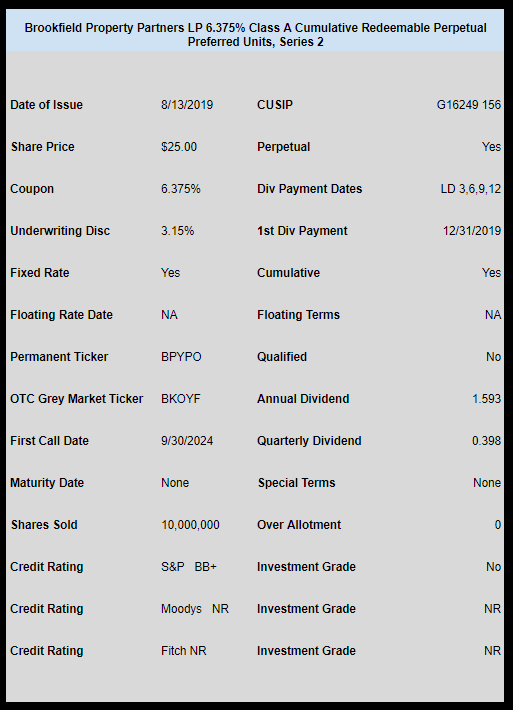Click the CUSIP value G16249 156
Viewport: 513px width, 710px height.
click(469, 105)
